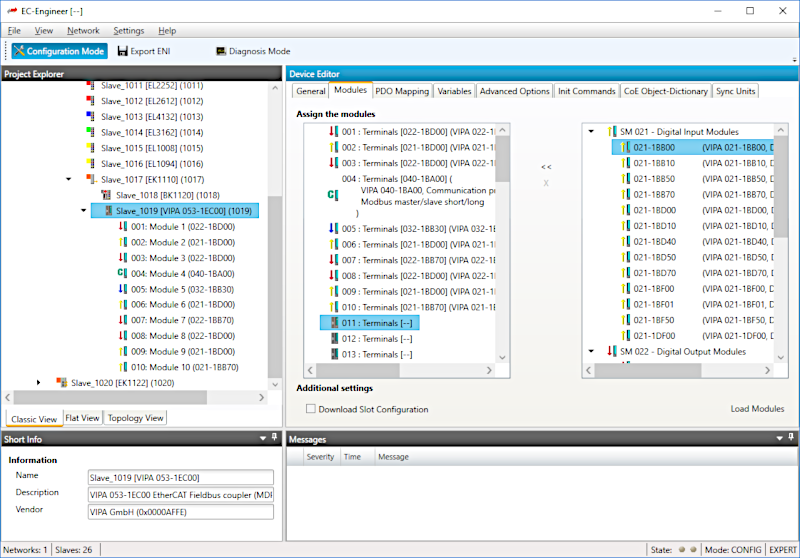Click the Name input field in Short Info

click(181, 477)
